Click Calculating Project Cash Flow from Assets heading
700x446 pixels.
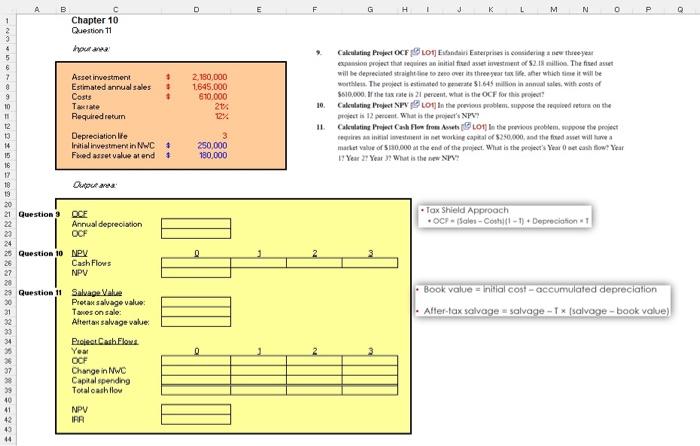coord(398,127)
